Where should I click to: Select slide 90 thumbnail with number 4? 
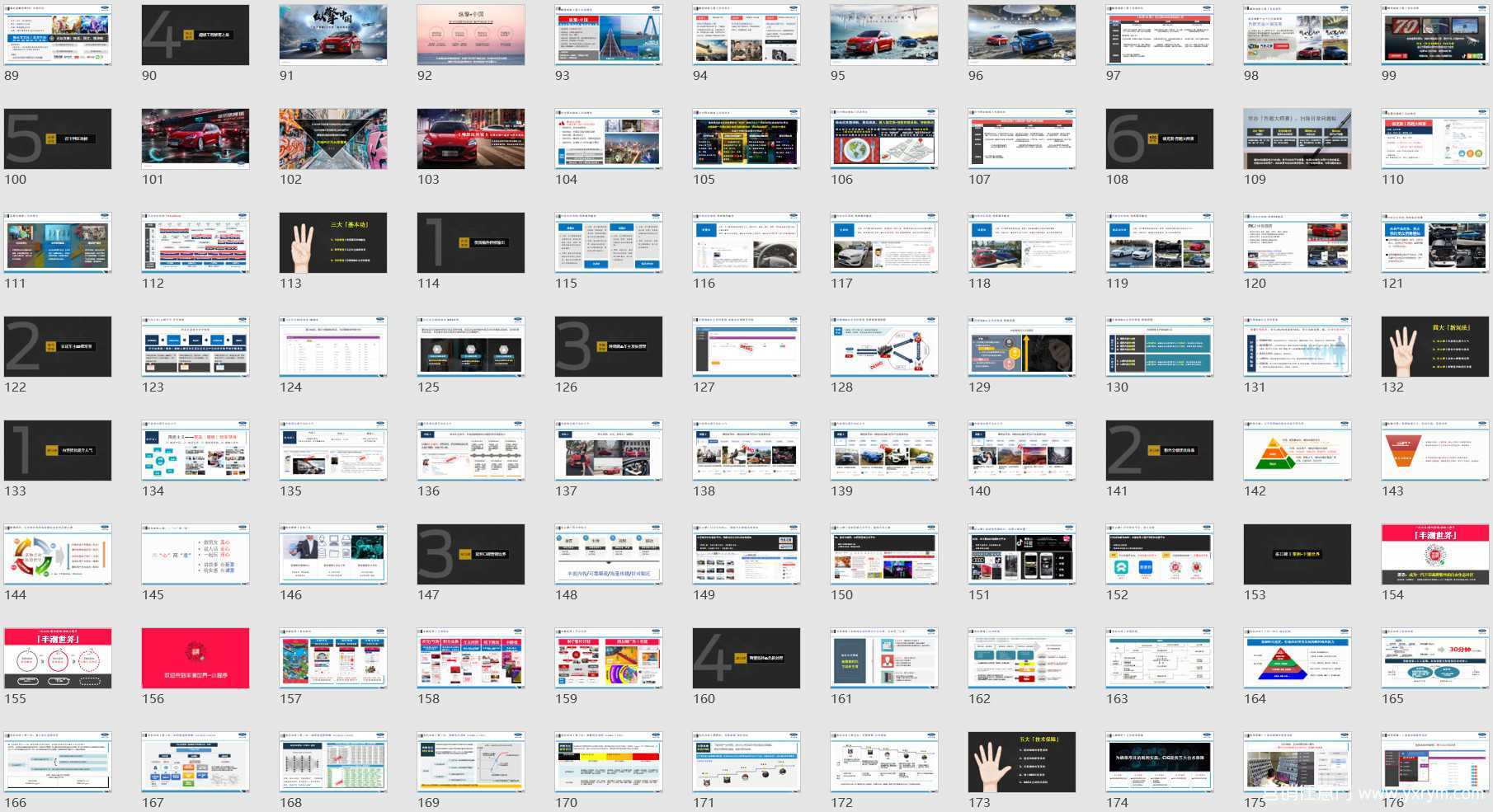(x=195, y=35)
